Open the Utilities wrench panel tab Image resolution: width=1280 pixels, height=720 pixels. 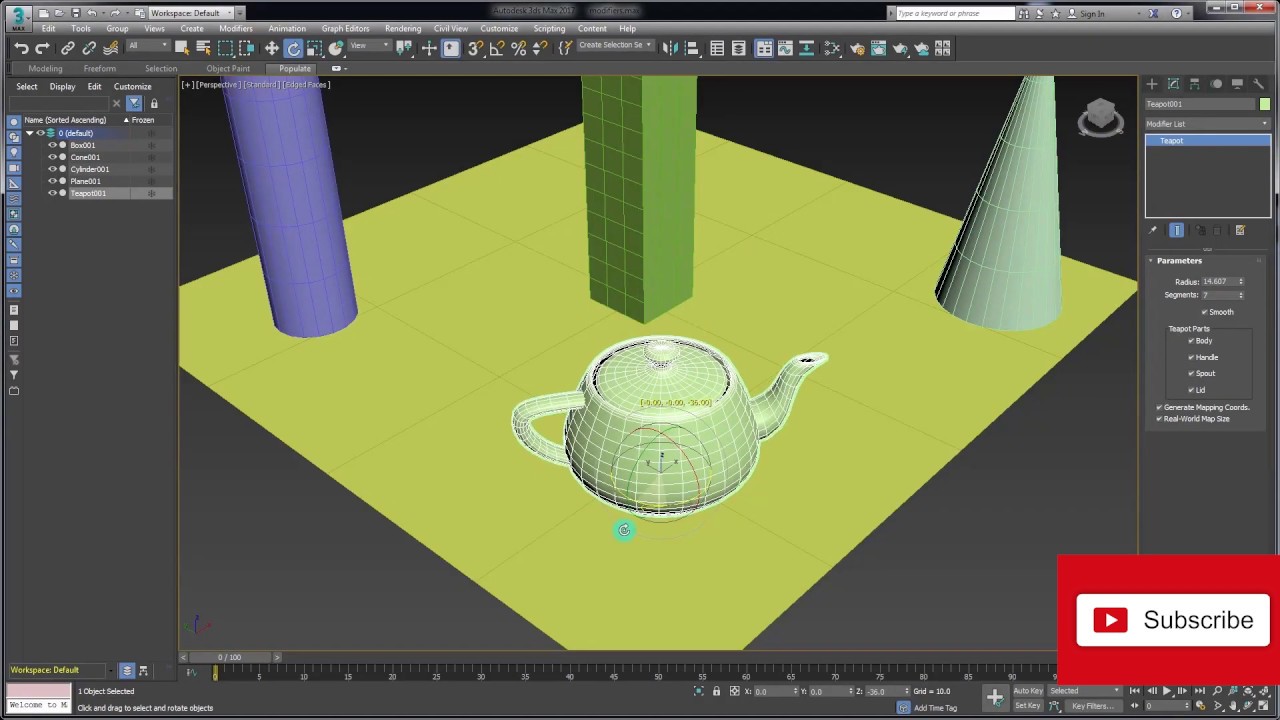1258,84
